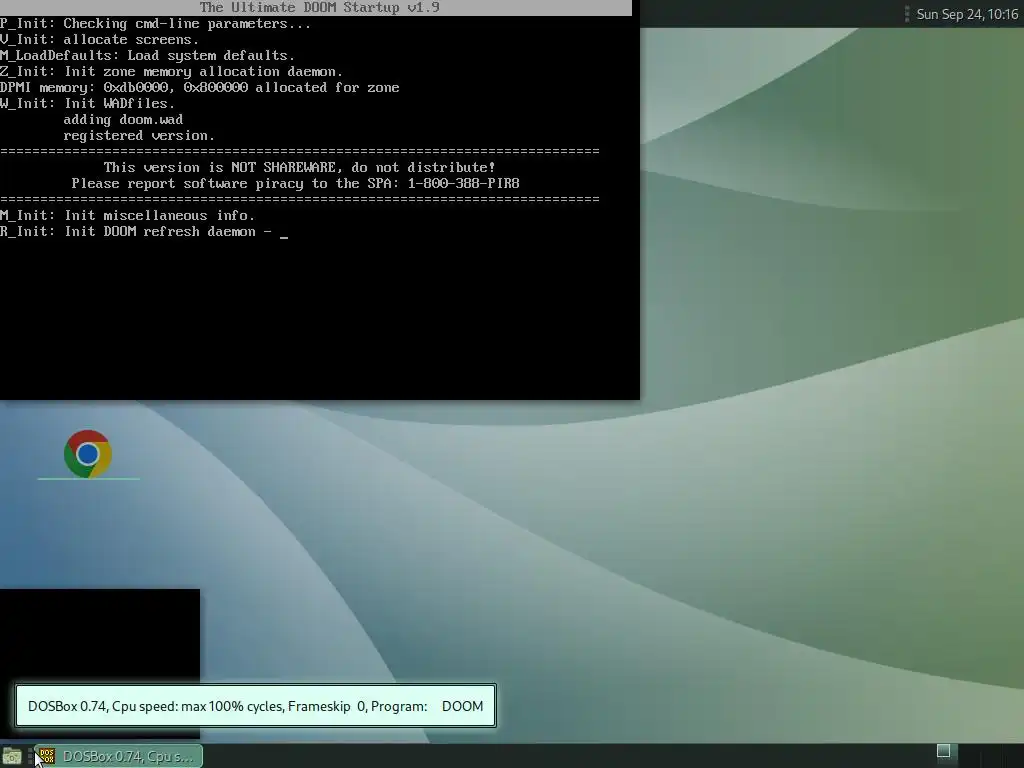
Task: Click the 'V_Init: allocate screens.' line
Action: tap(99, 39)
